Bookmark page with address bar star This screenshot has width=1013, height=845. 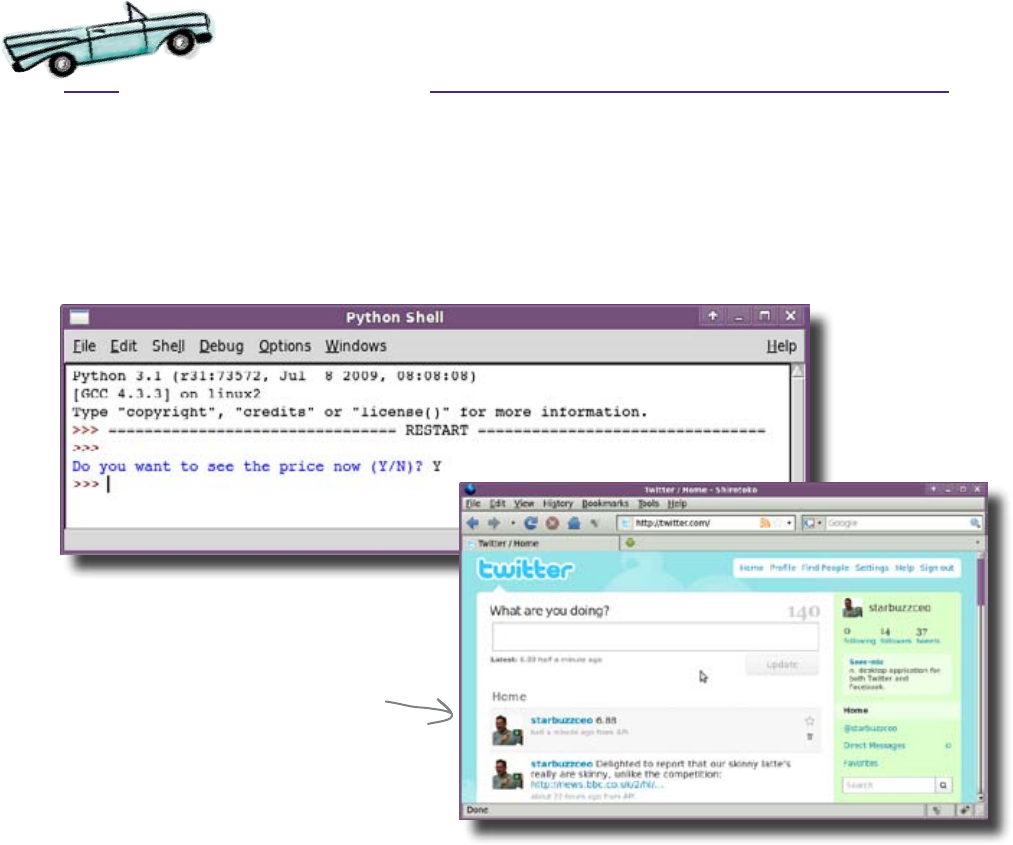click(778, 523)
